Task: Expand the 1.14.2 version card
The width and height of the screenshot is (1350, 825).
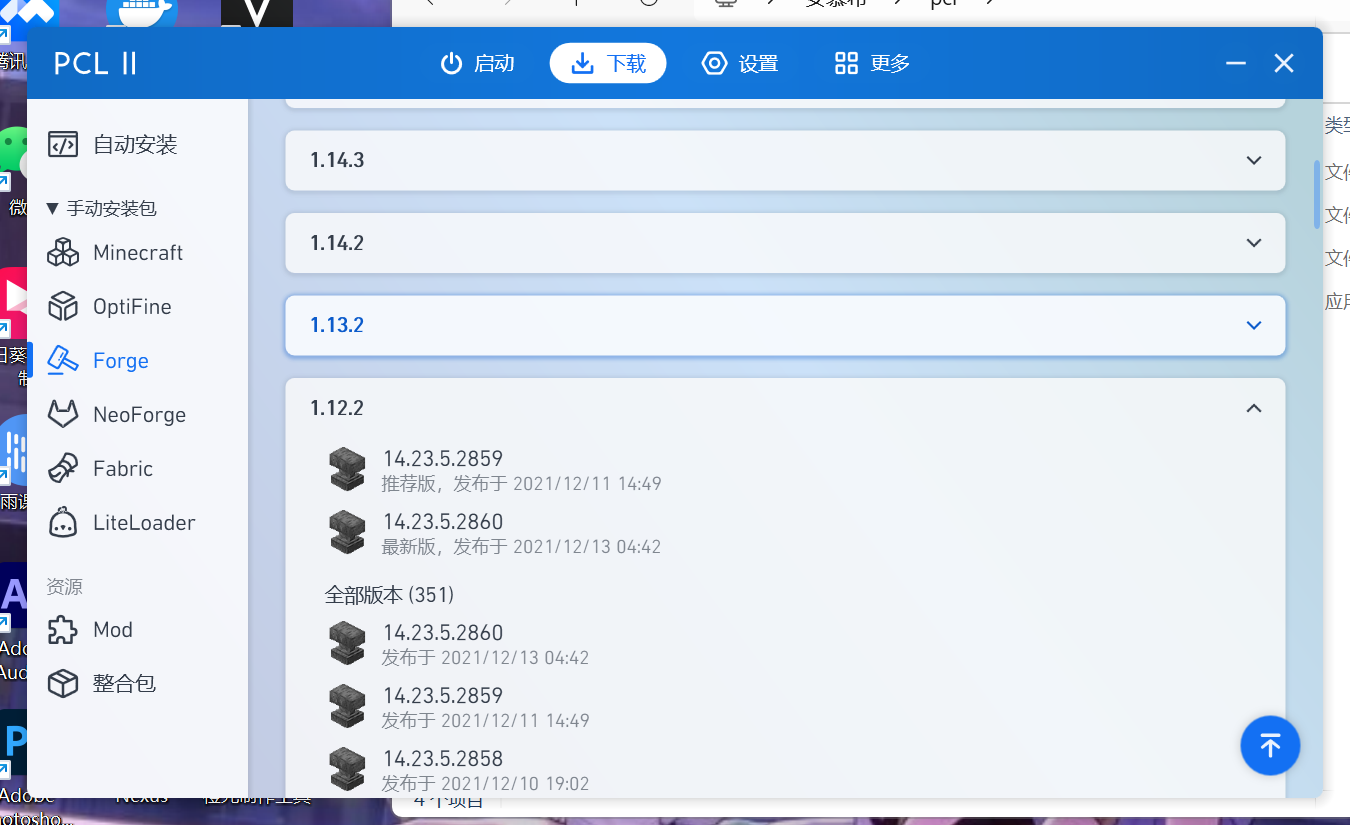Action: (x=785, y=243)
